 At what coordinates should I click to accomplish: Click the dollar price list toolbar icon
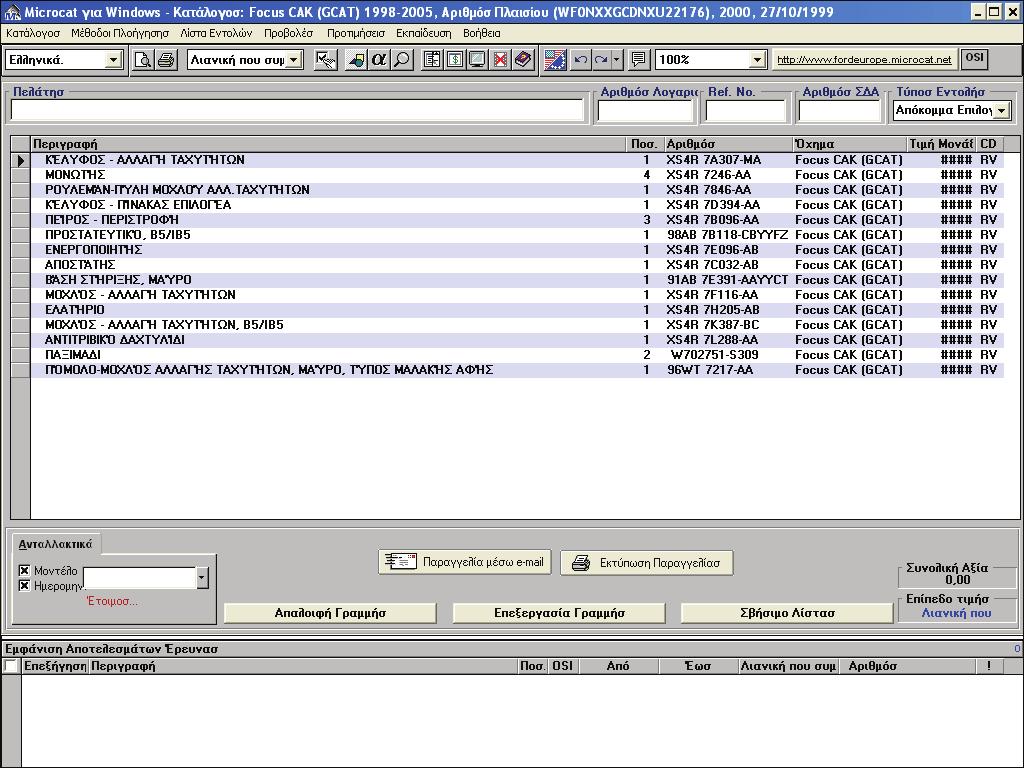[x=455, y=60]
